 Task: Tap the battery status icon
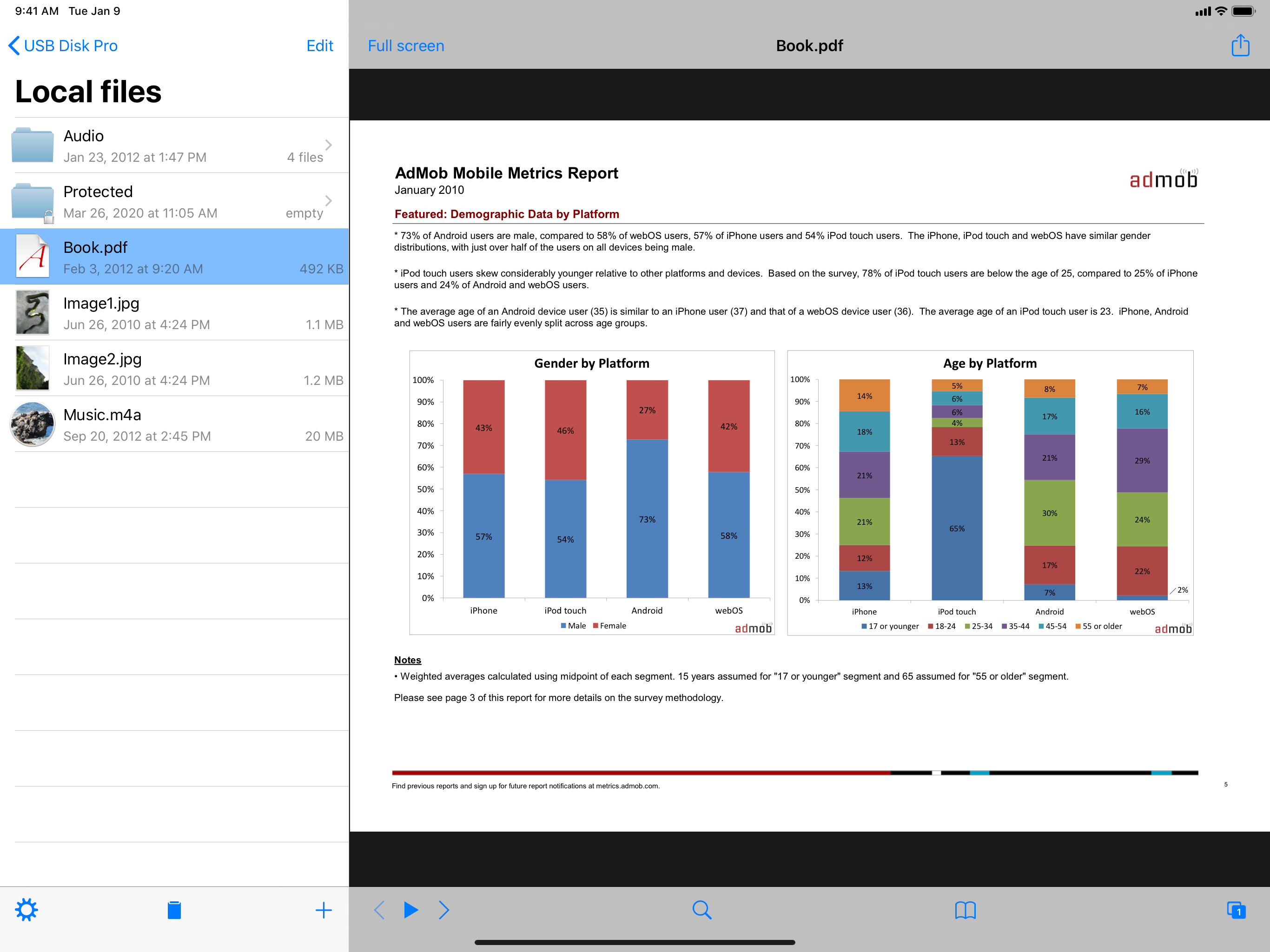point(1244,11)
